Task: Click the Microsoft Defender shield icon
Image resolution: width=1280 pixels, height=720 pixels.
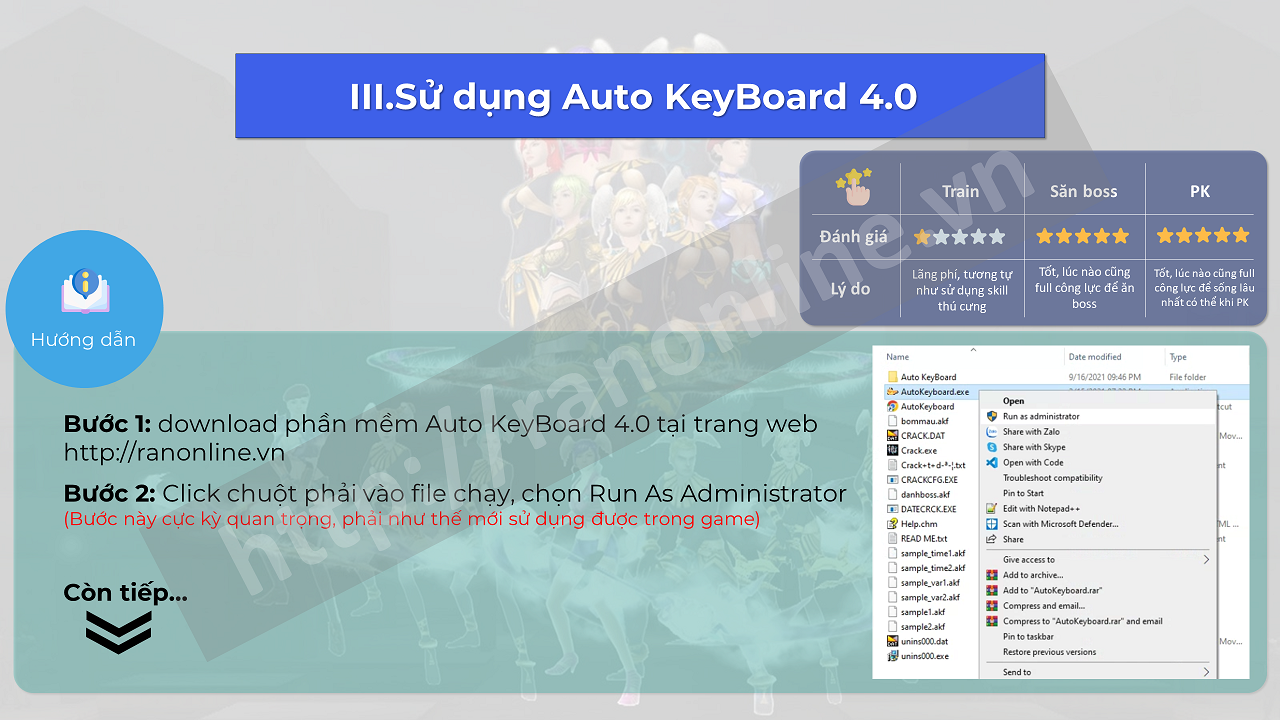Action: (992, 524)
